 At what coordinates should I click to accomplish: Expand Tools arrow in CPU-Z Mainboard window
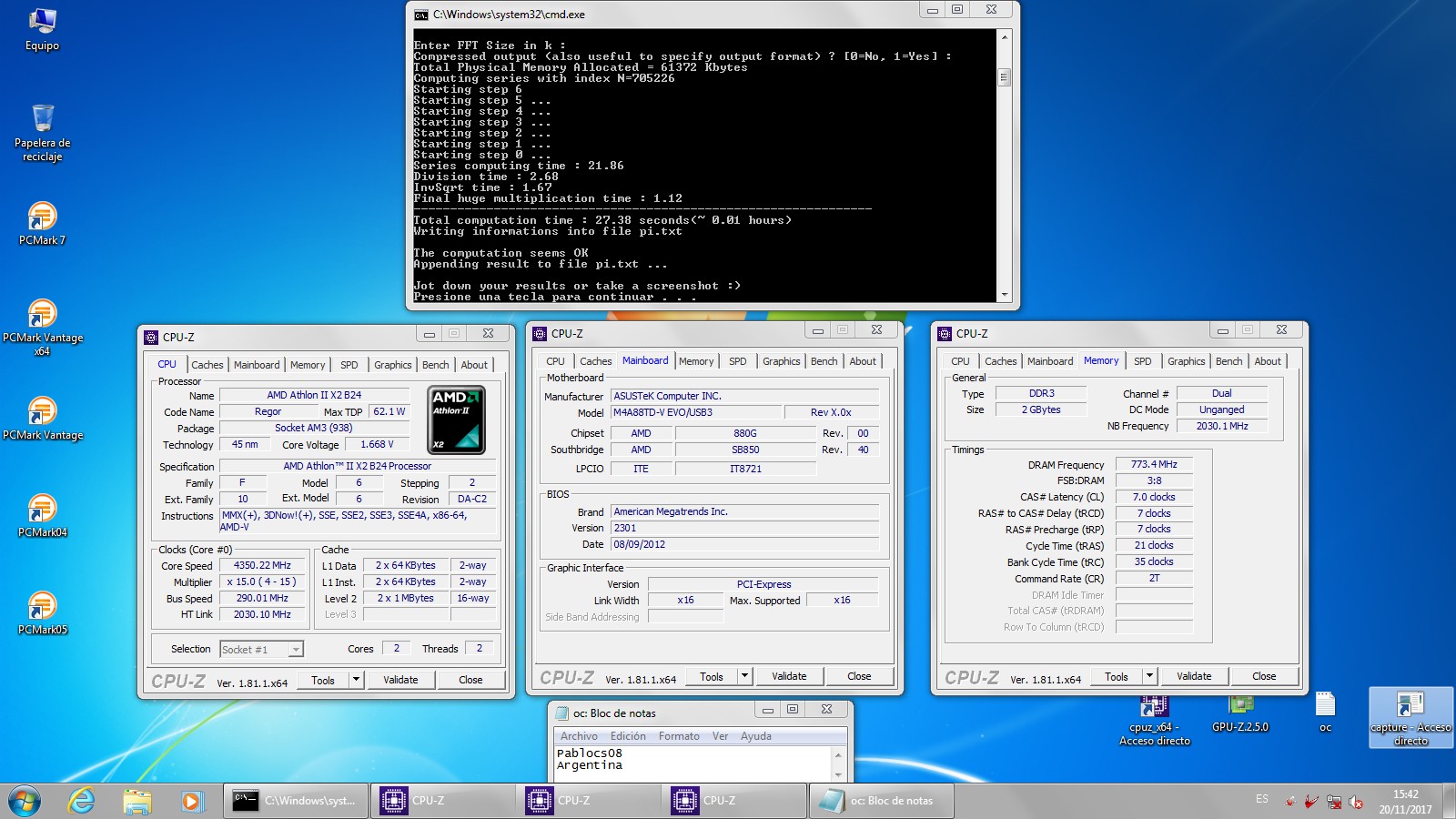click(744, 676)
